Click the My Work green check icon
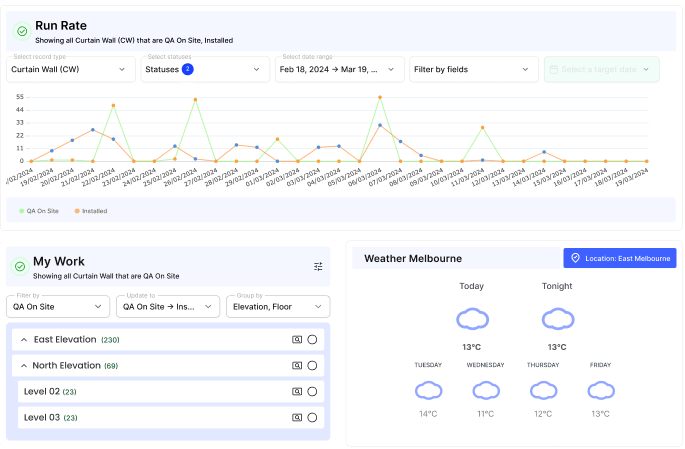 pos(20,266)
